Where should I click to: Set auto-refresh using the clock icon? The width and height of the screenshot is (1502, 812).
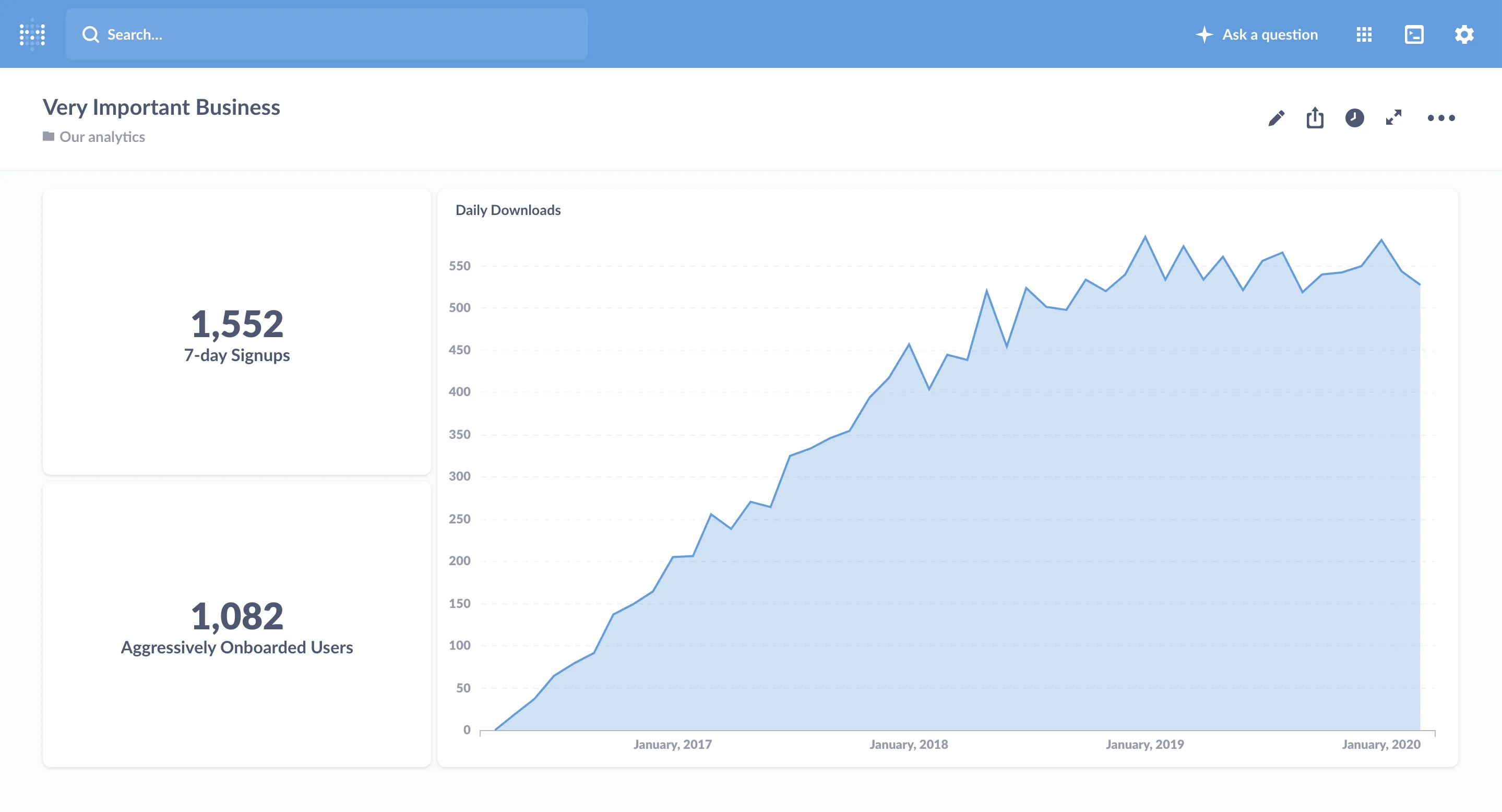coord(1354,118)
